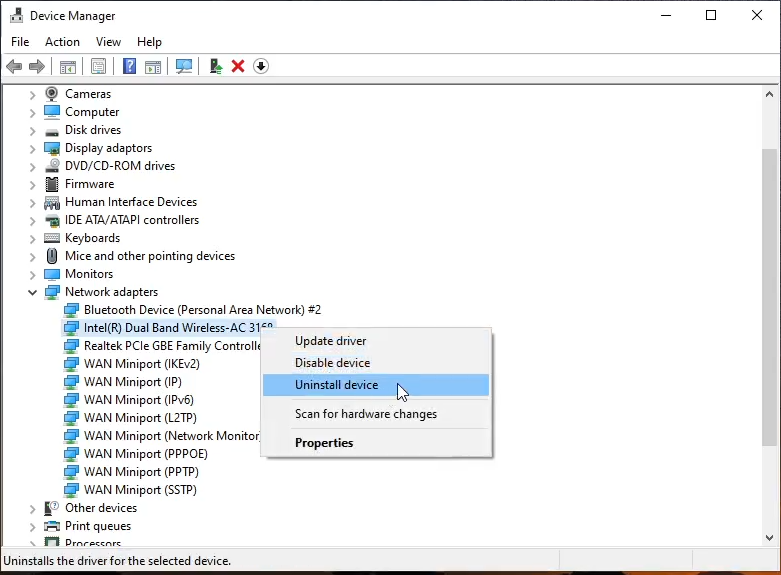This screenshot has width=781, height=575.
Task: Click the Disk drives category icon
Action: pos(52,131)
